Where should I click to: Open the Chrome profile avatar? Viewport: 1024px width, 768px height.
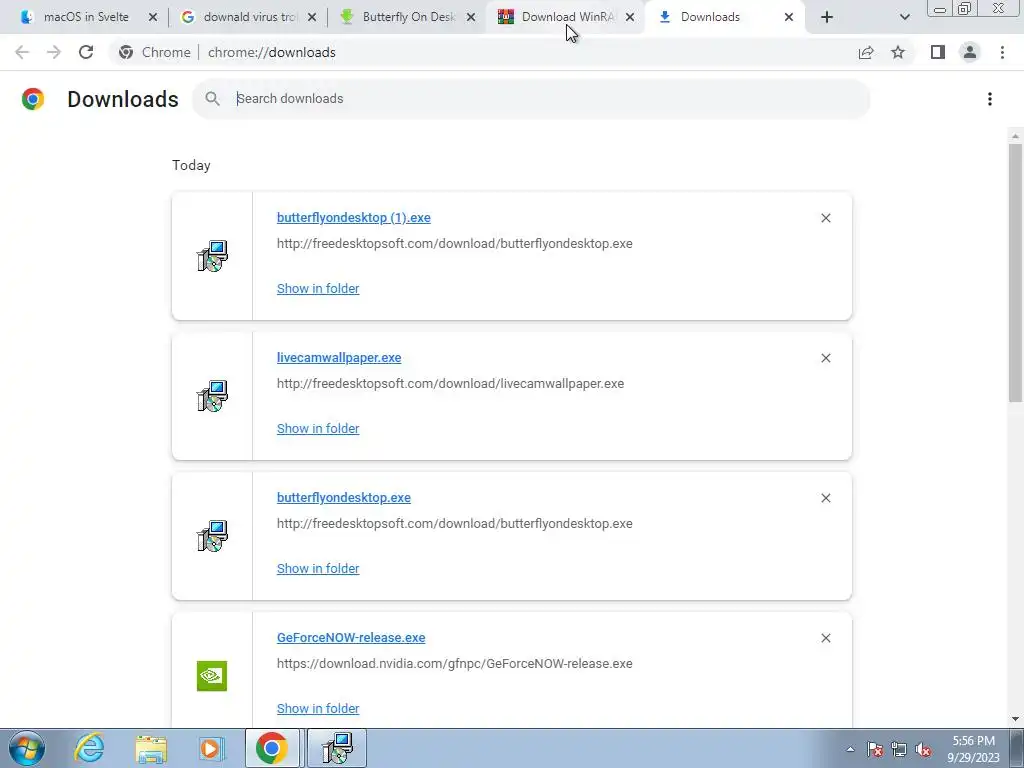click(x=970, y=52)
